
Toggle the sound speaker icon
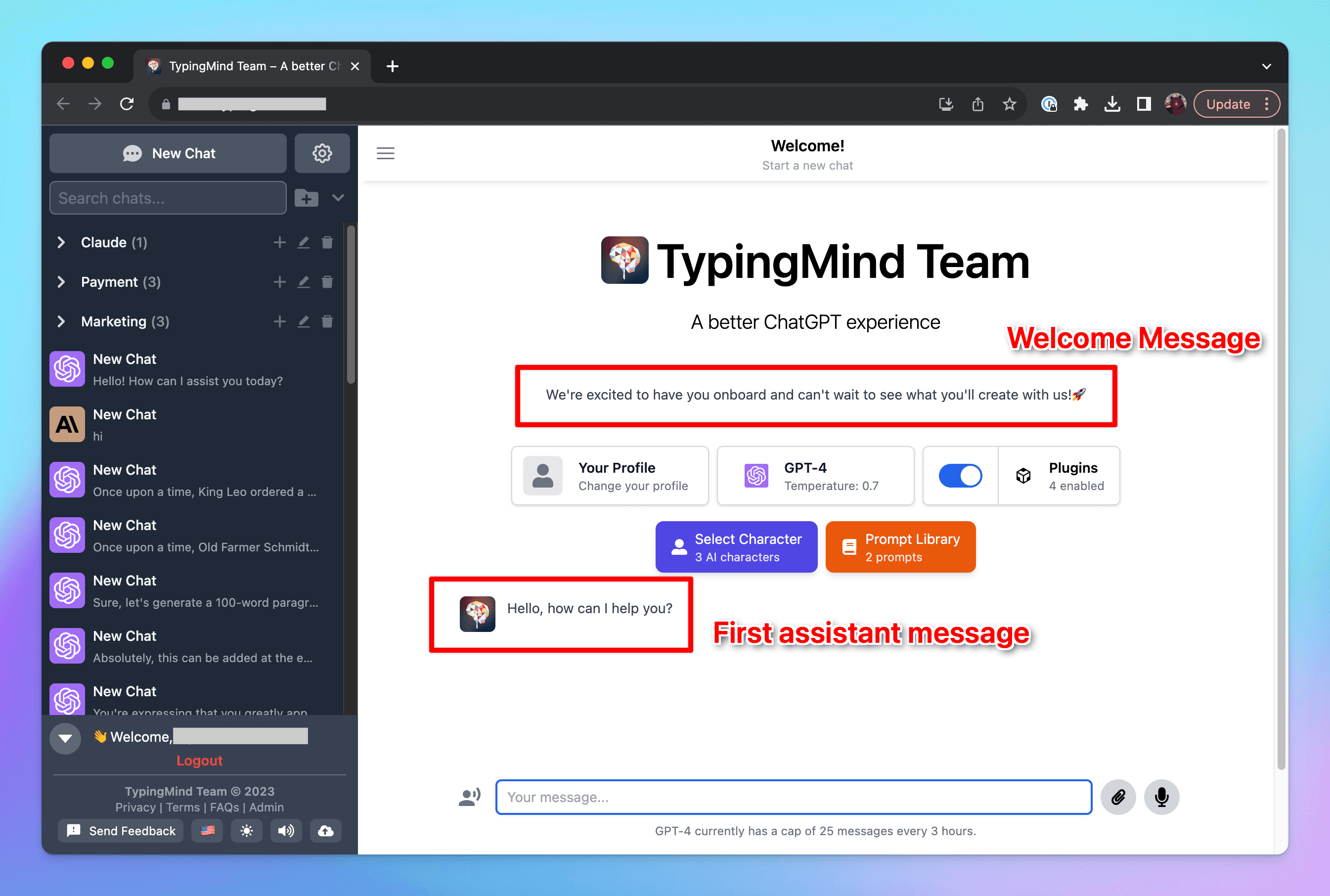[286, 830]
